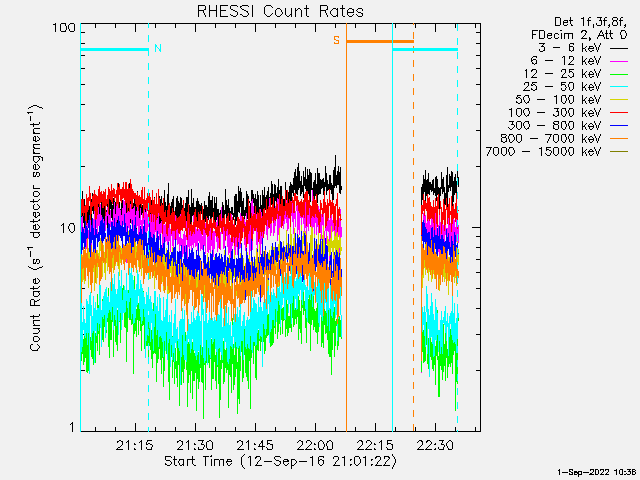This screenshot has height=480, width=640.
Task: Click the Det 1f,3f,8f, header text
Action: (590, 22)
